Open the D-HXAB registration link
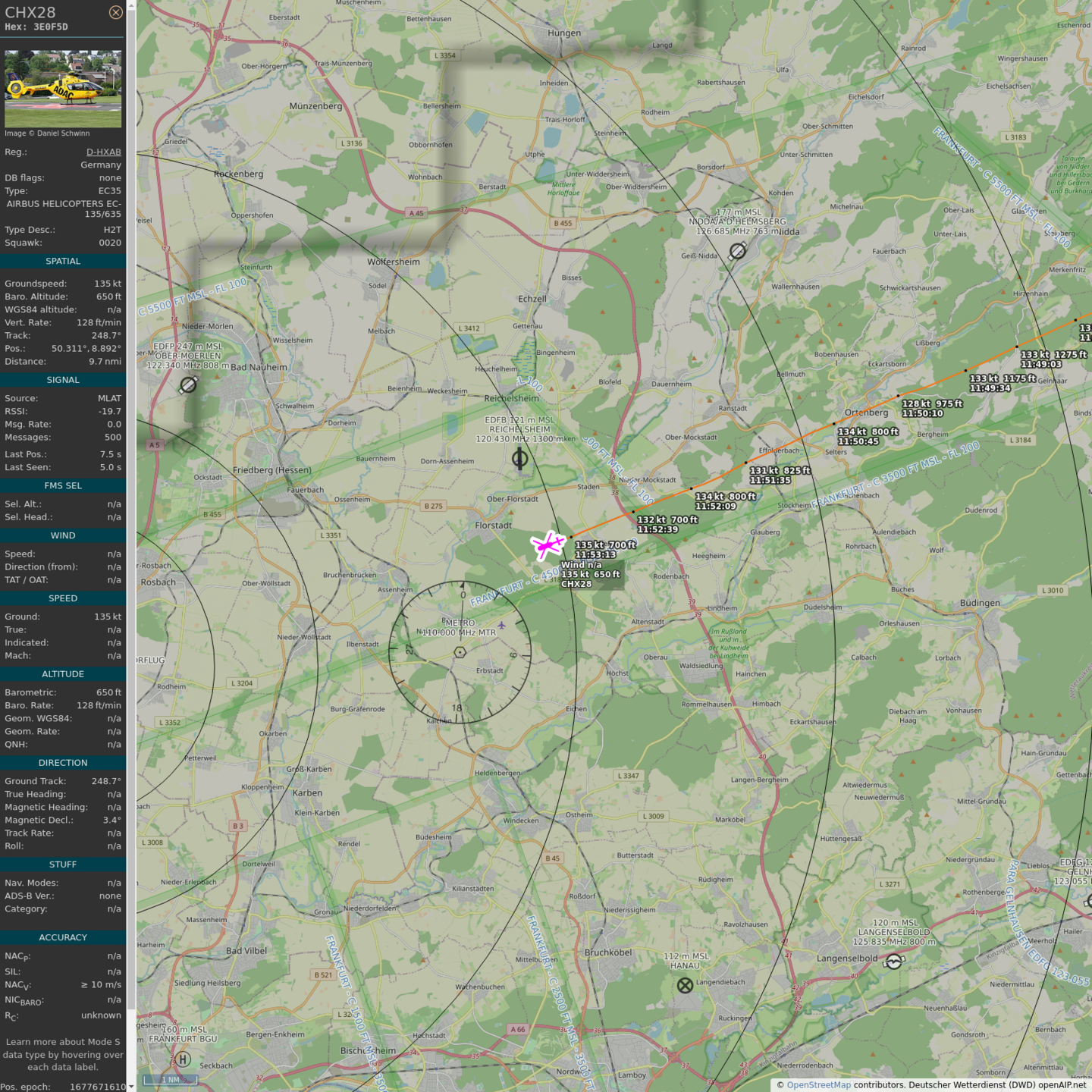The height and width of the screenshot is (1092, 1092). point(103,152)
